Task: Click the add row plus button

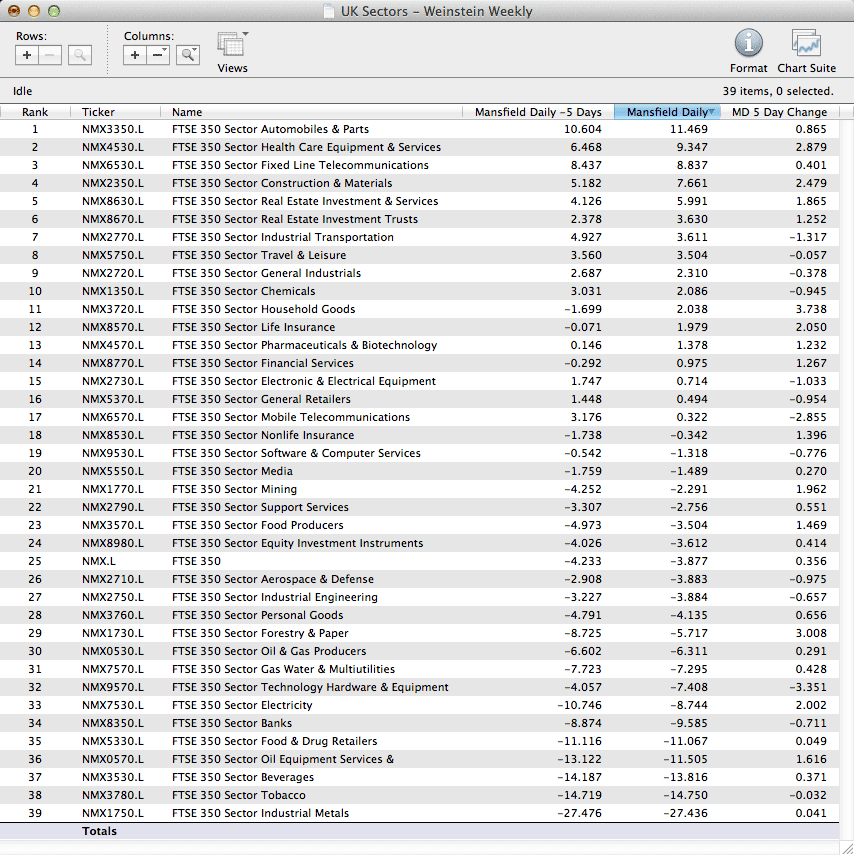Action: tap(27, 56)
